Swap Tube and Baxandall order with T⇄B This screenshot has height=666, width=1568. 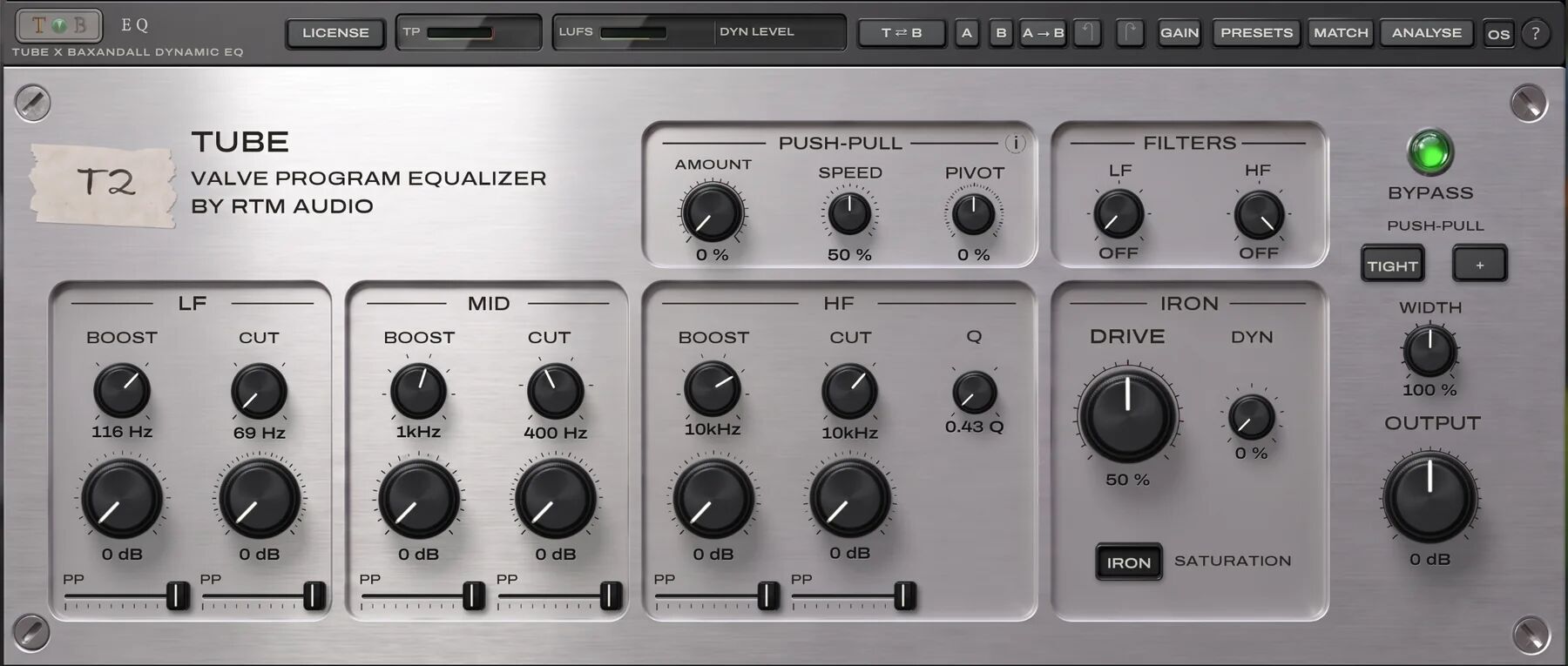coord(902,33)
